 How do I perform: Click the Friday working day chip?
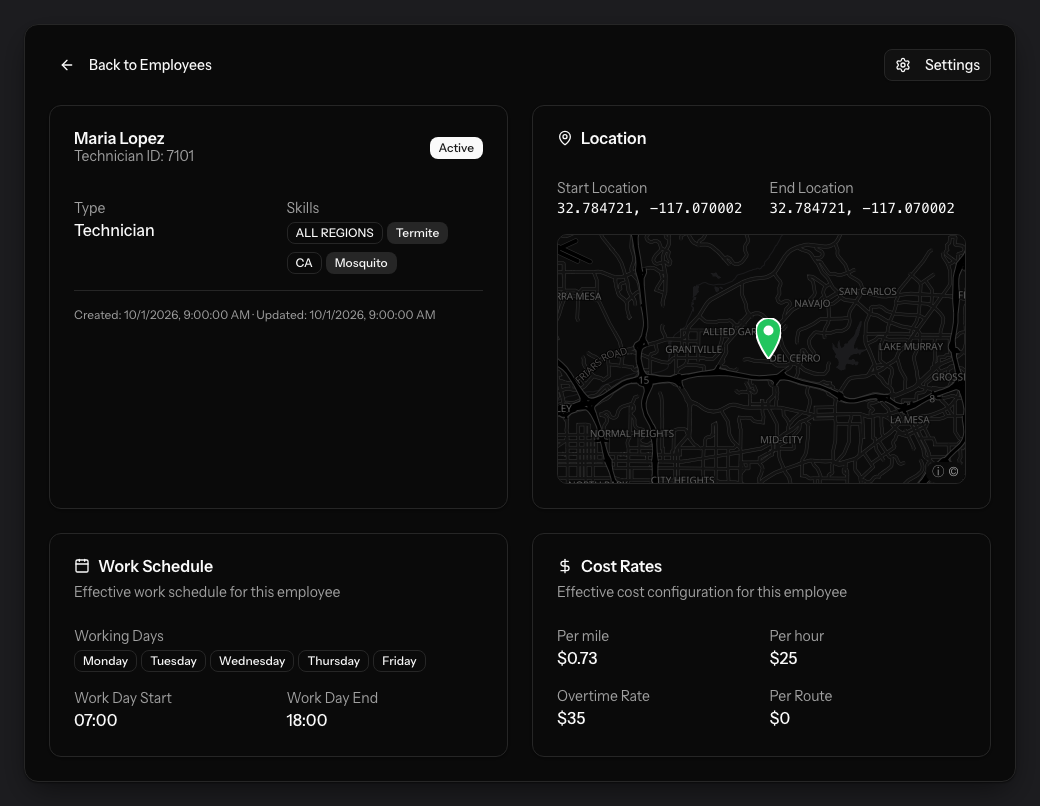(x=399, y=661)
